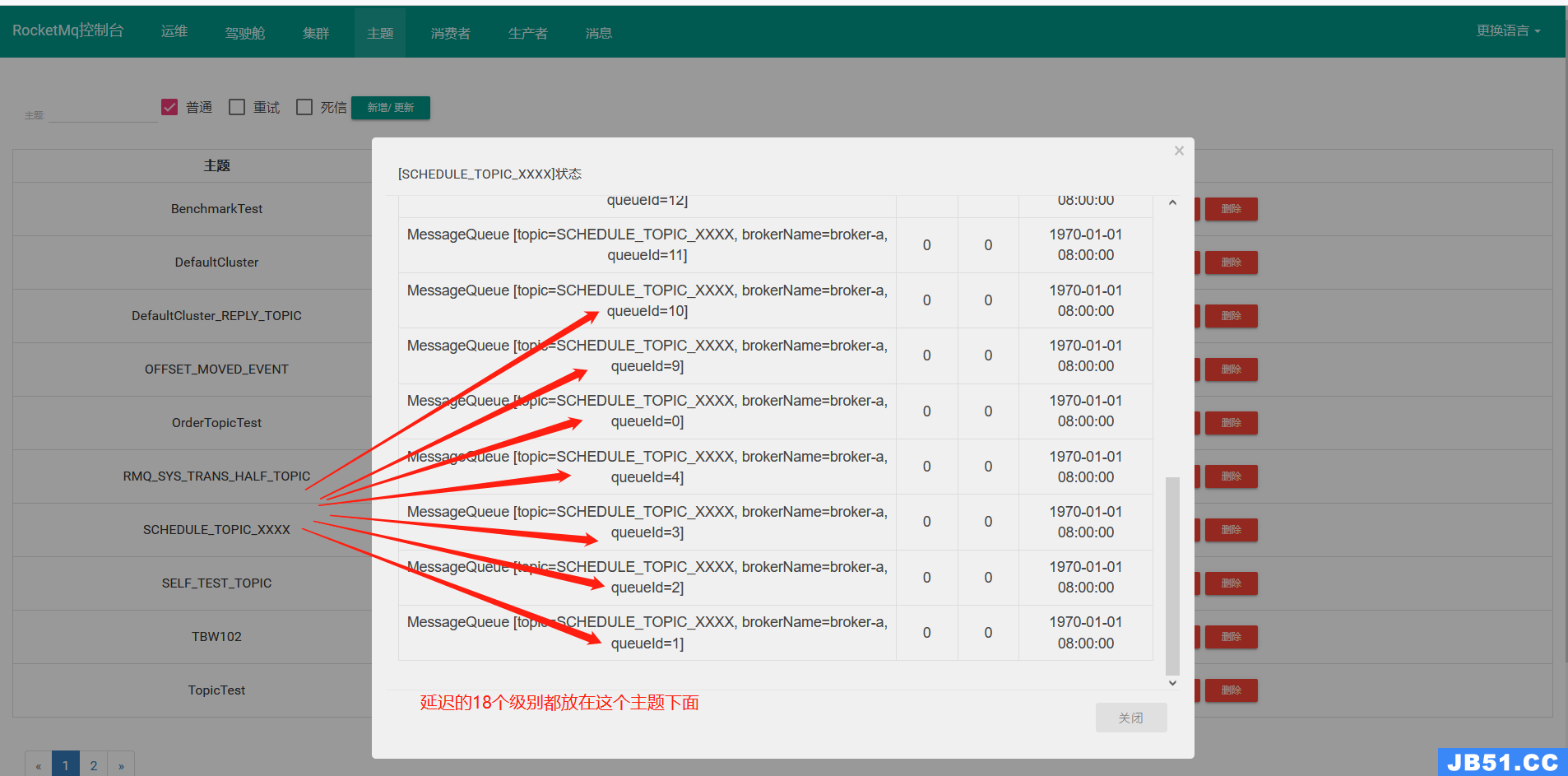This screenshot has height=776, width=1568.
Task: Click BenchmarkTest topic name
Action: click(216, 209)
